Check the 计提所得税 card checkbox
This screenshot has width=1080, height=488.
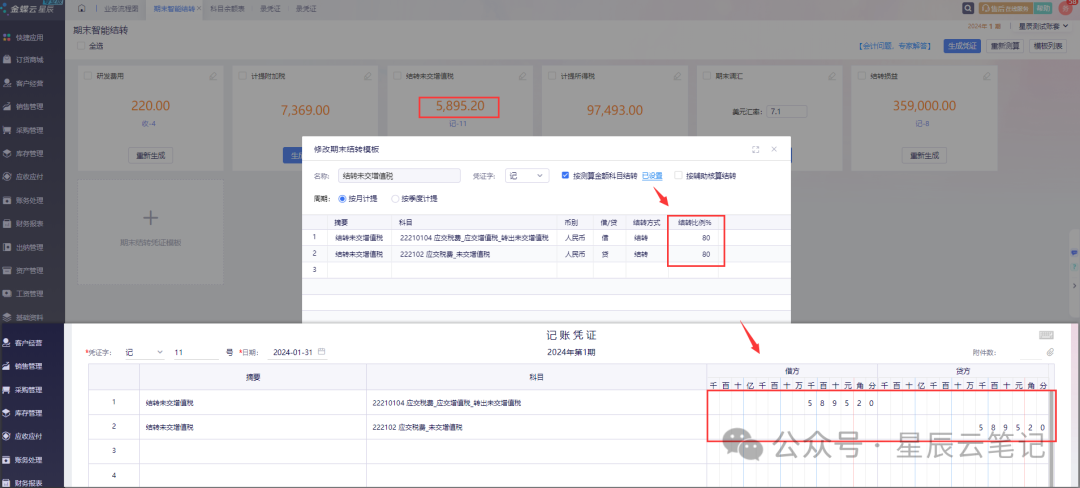(551, 76)
